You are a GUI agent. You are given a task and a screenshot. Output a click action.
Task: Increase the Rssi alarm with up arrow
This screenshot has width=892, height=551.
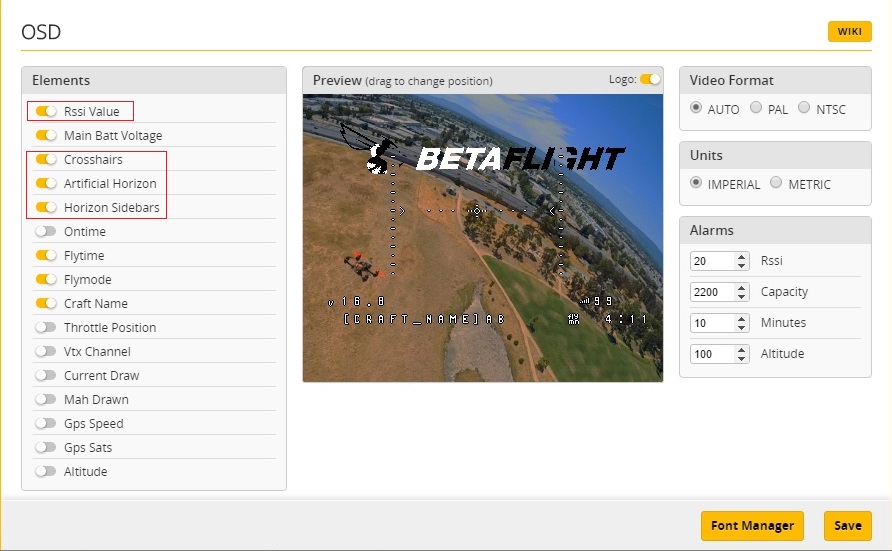741,256
